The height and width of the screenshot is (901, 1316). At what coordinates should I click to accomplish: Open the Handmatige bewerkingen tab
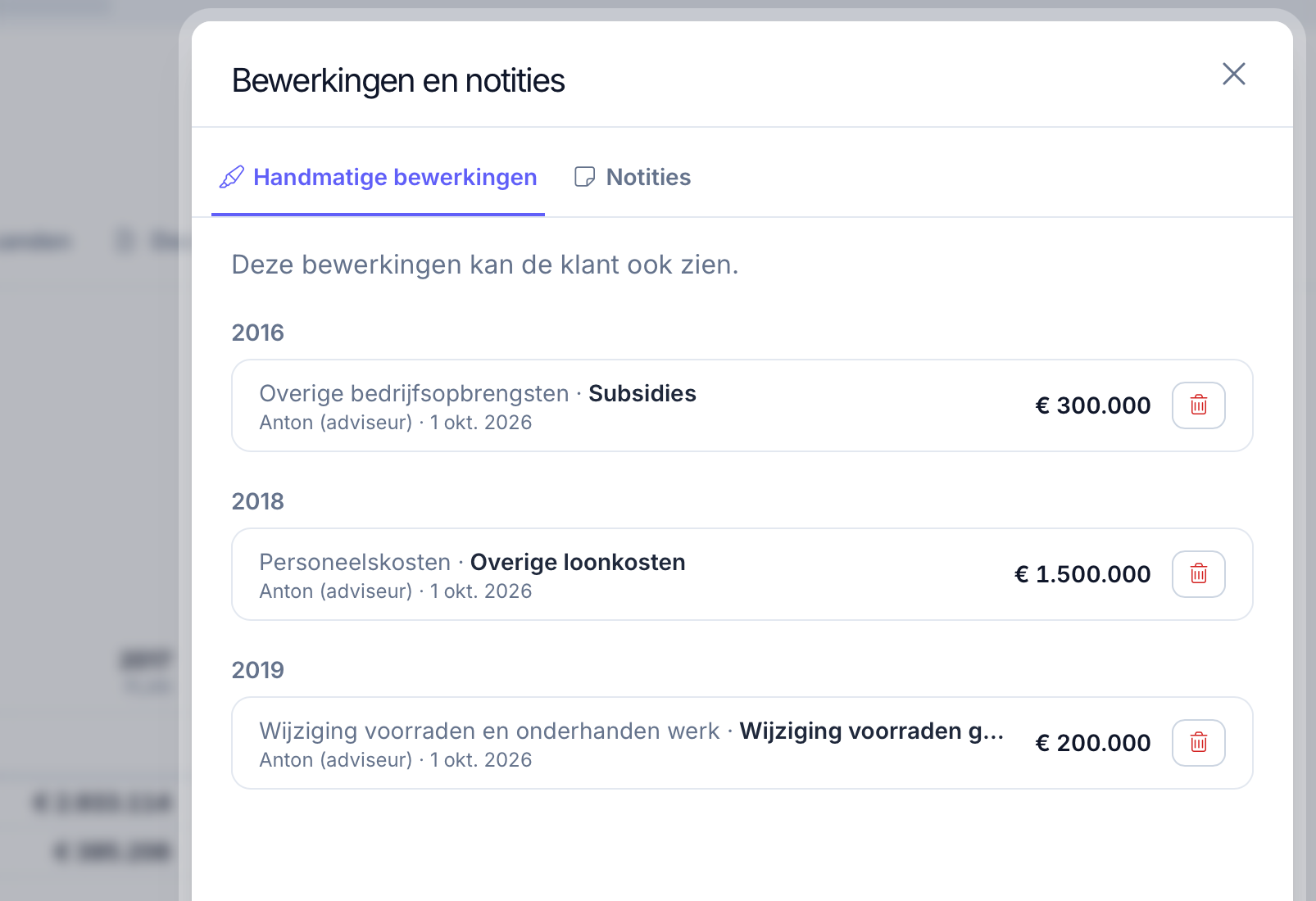coord(378,177)
